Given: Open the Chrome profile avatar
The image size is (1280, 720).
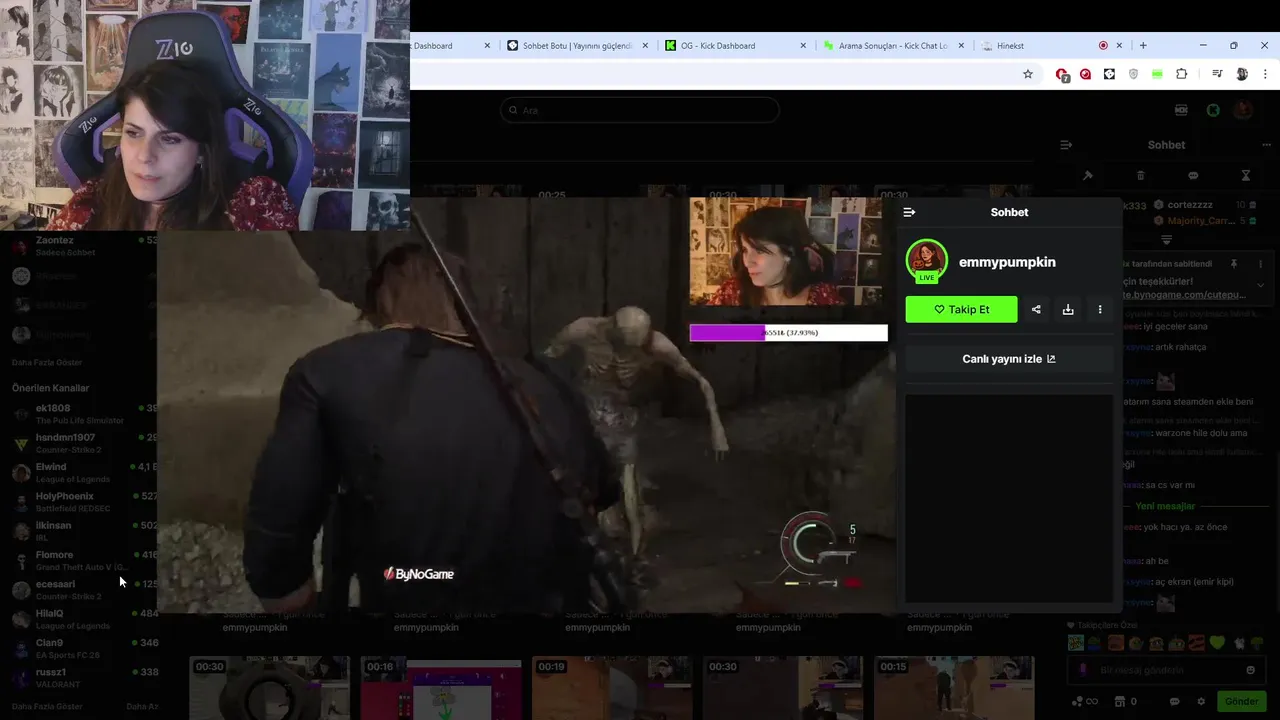Looking at the screenshot, I should (1242, 74).
